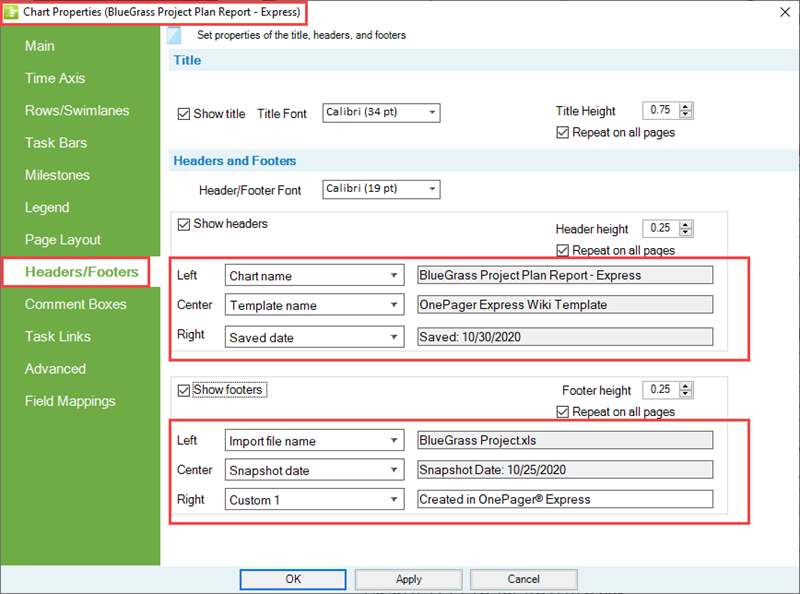Click the Footer height value field

pyautogui.click(x=661, y=390)
